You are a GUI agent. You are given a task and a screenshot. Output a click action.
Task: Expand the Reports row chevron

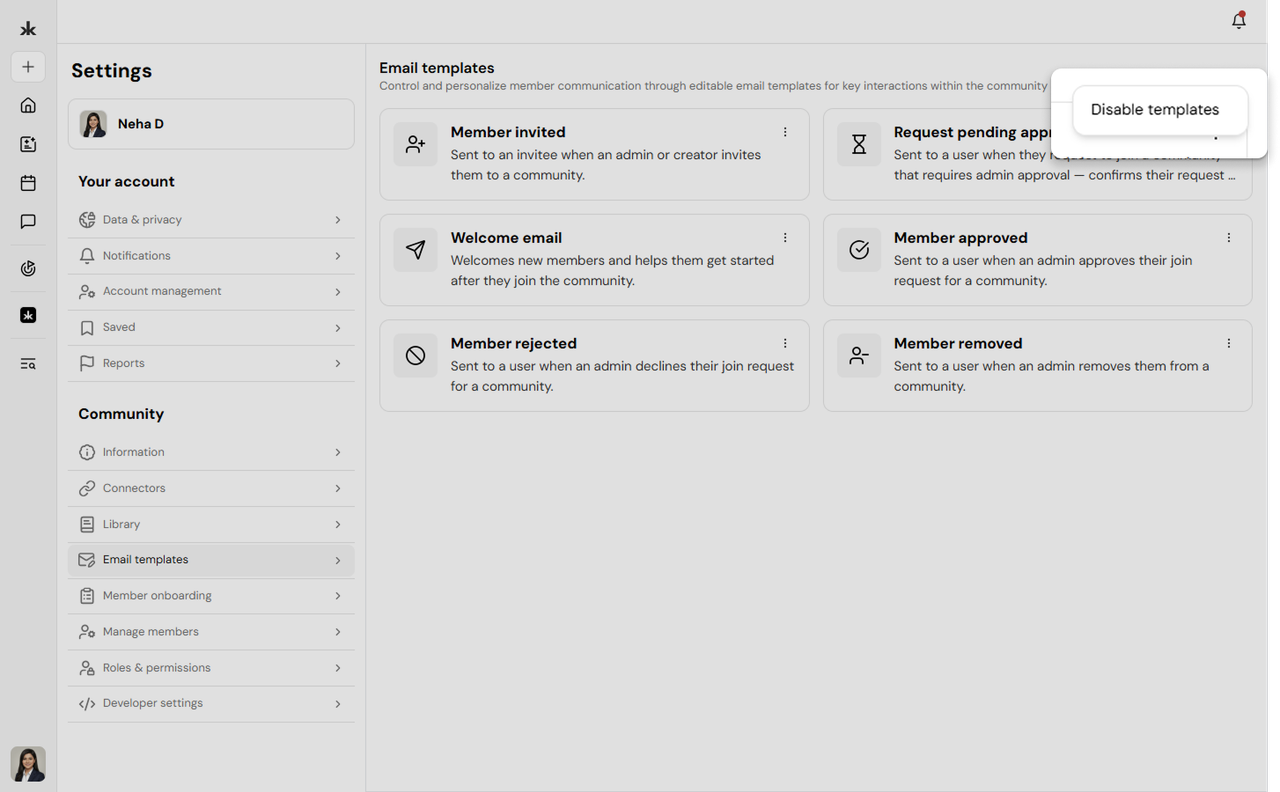[x=338, y=363]
